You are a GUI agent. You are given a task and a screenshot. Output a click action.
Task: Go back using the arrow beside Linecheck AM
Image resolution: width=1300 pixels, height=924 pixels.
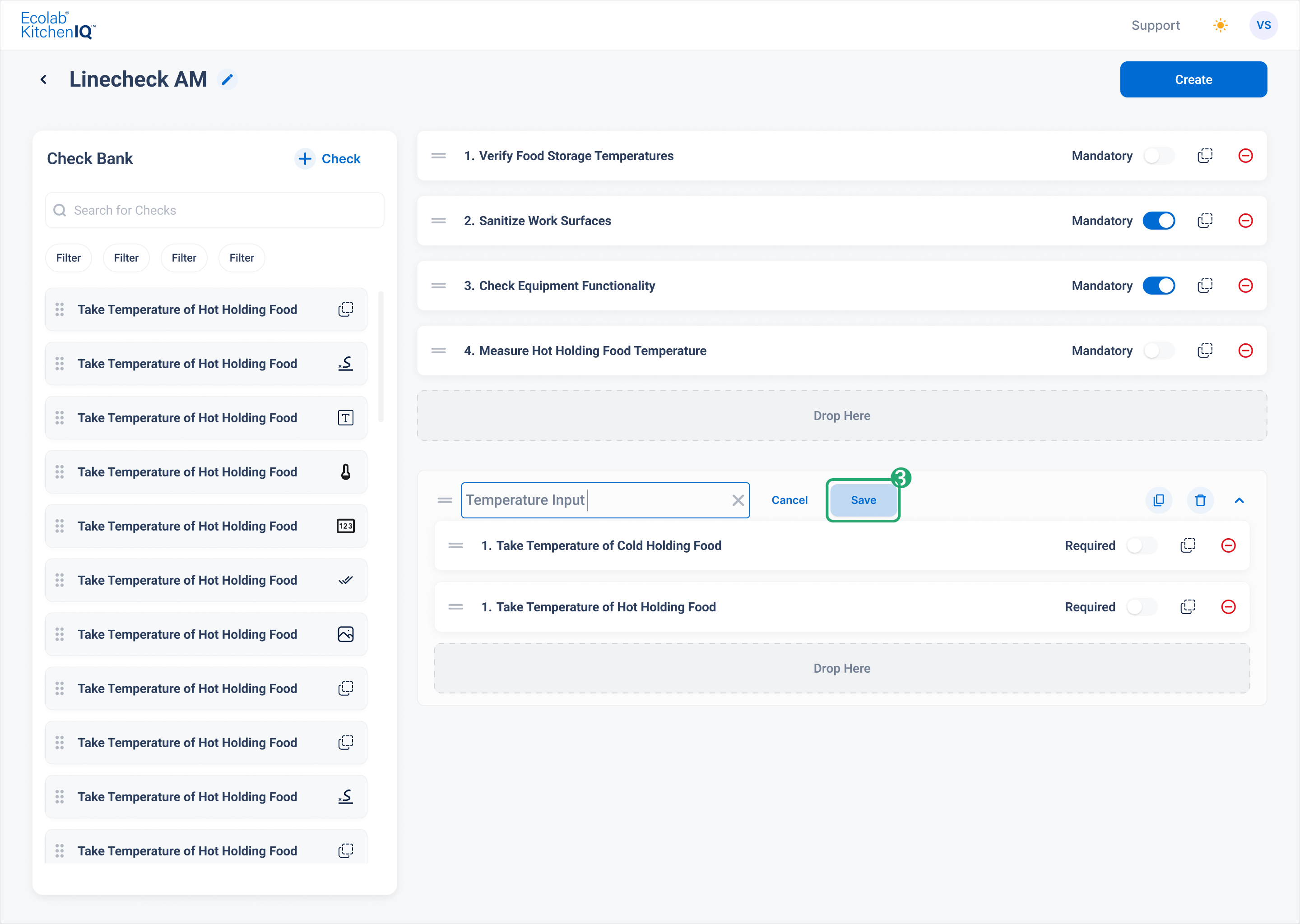[x=44, y=80]
